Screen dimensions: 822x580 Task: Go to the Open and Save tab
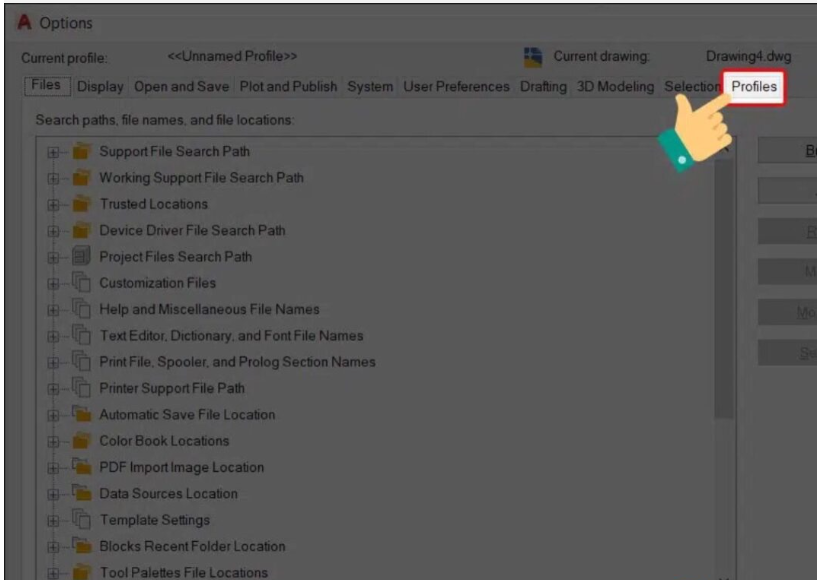[x=183, y=87]
